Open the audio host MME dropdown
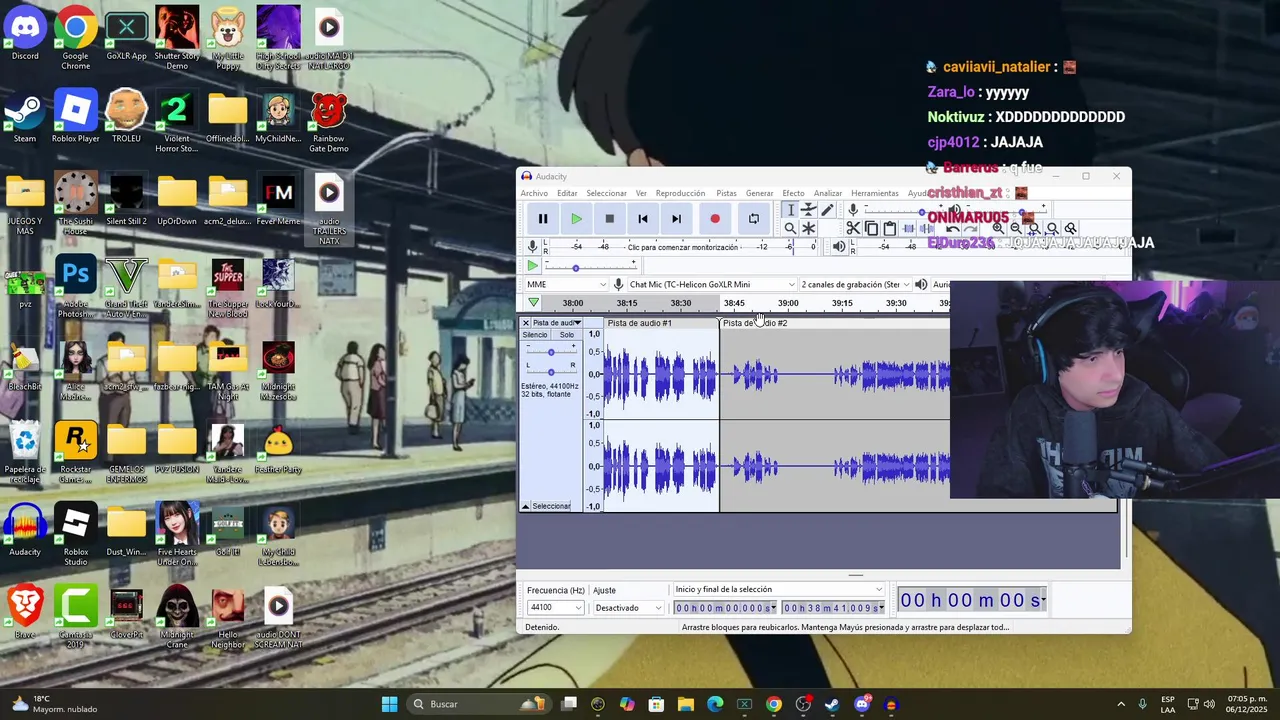Viewport: 1280px width, 720px height. tap(566, 285)
